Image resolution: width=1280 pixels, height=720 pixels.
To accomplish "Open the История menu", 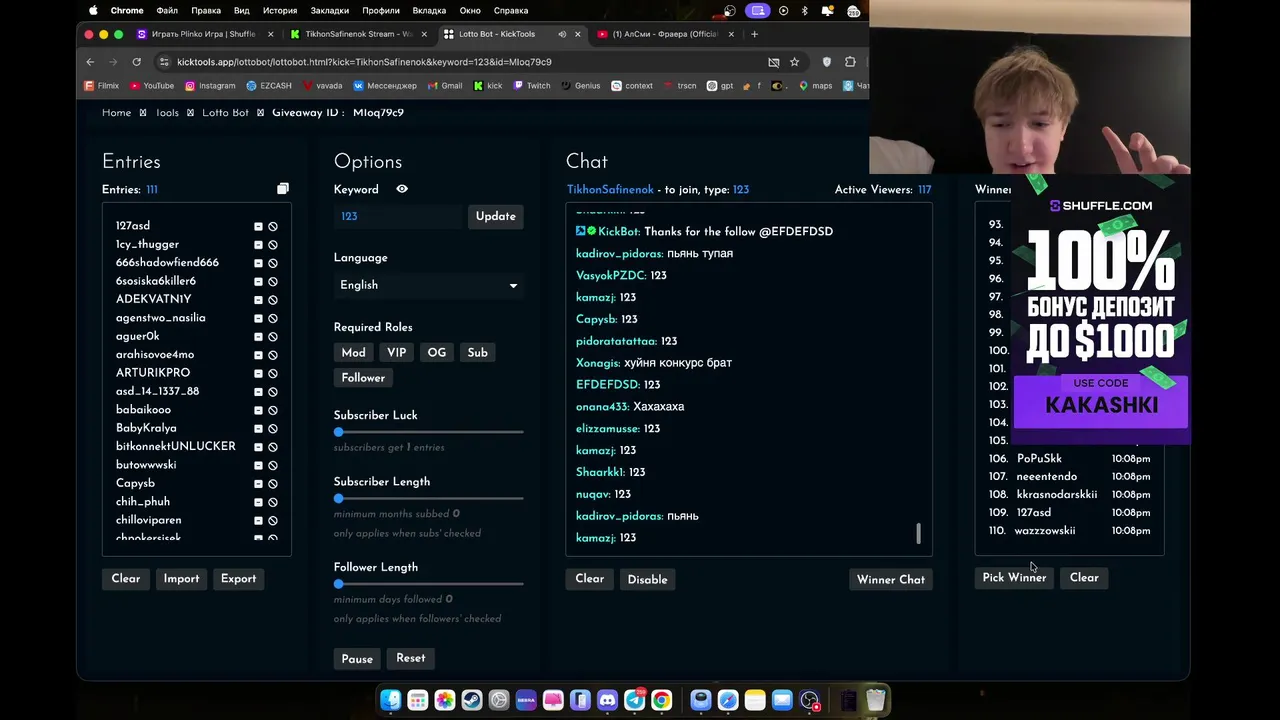I will click(280, 10).
